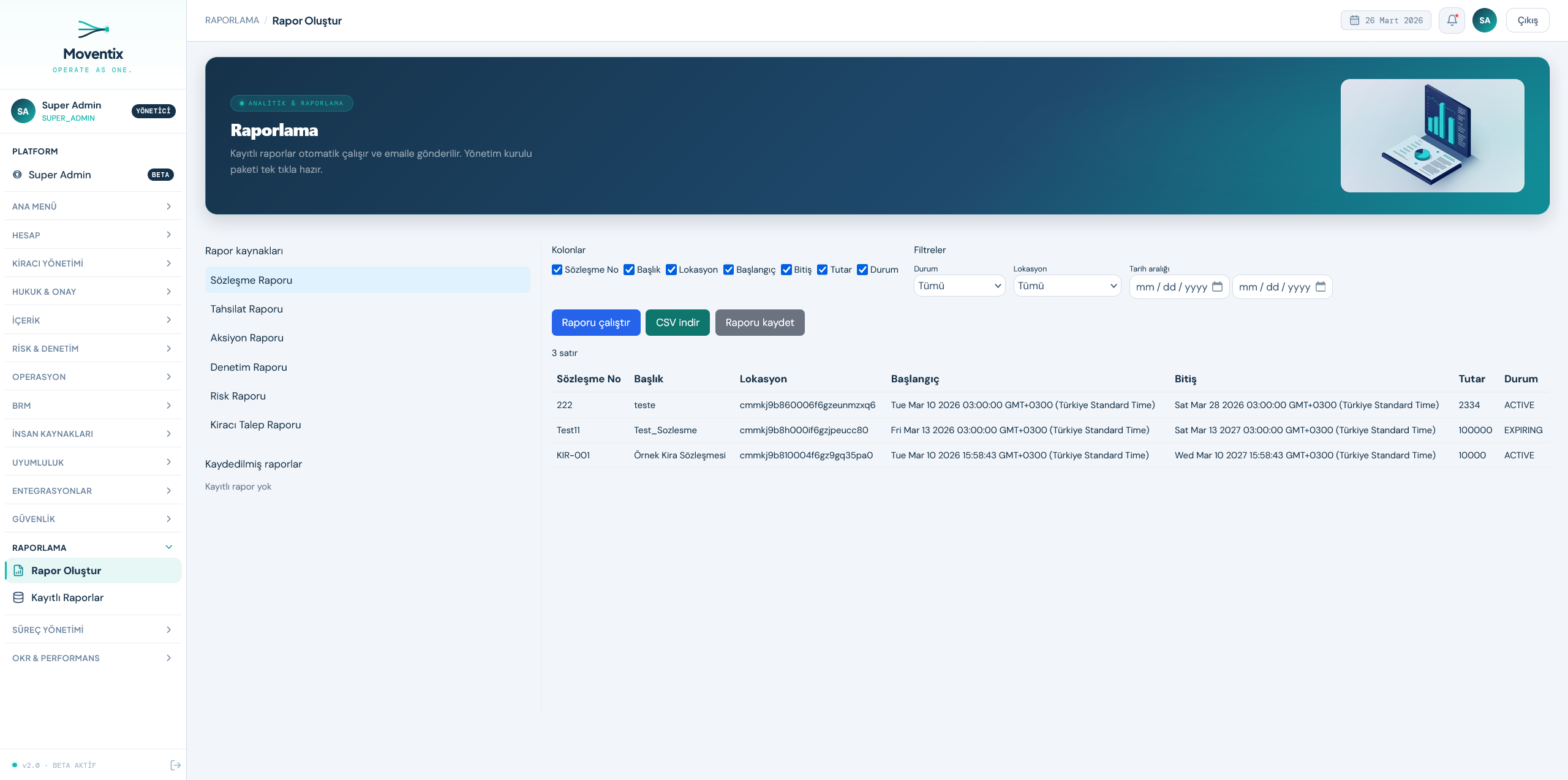Open the Super Admin platform item
1568x780 pixels.
(x=93, y=175)
